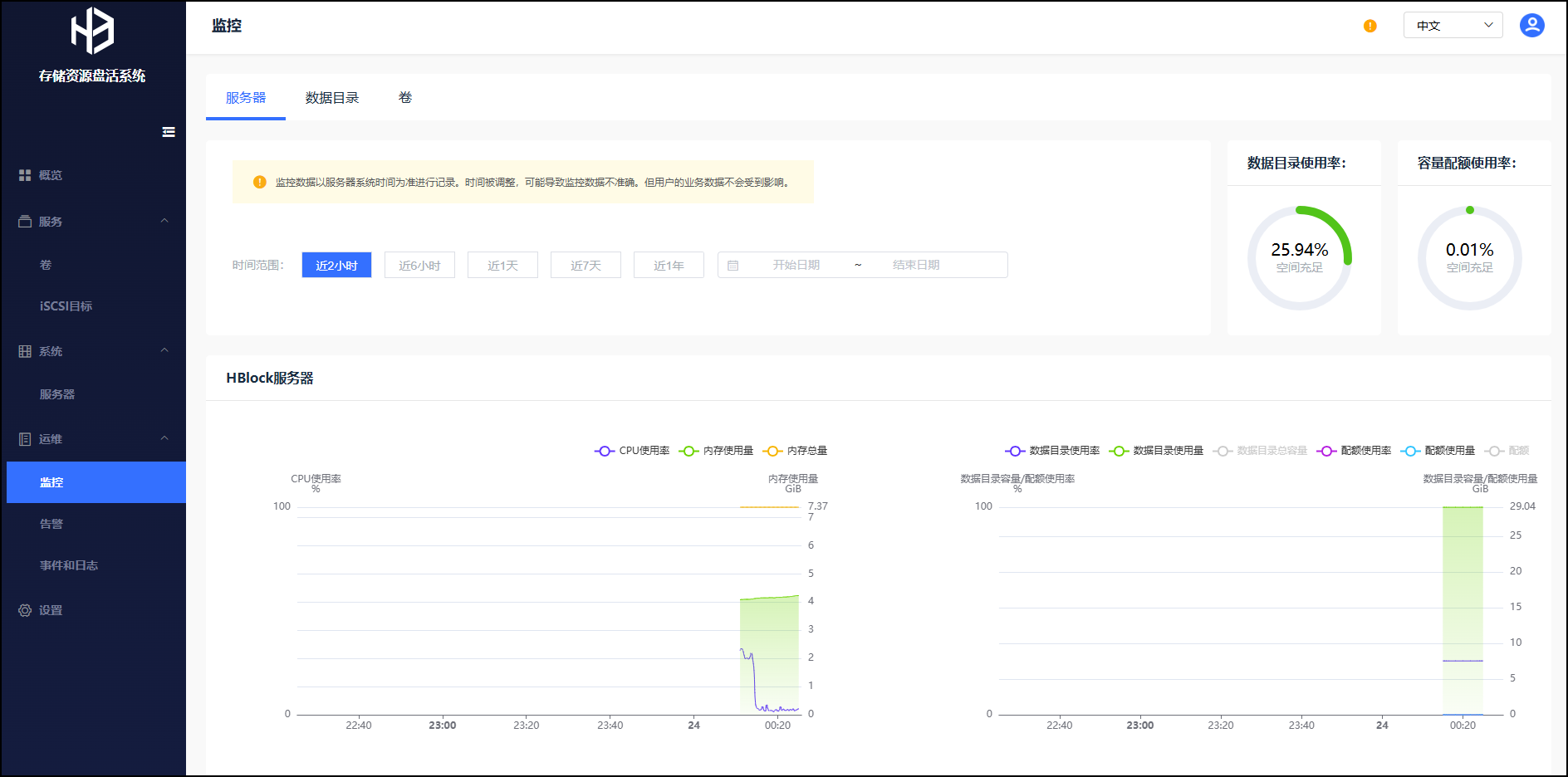Toggle CPU使用率 legend series
This screenshot has height=777, width=1568.
[632, 451]
